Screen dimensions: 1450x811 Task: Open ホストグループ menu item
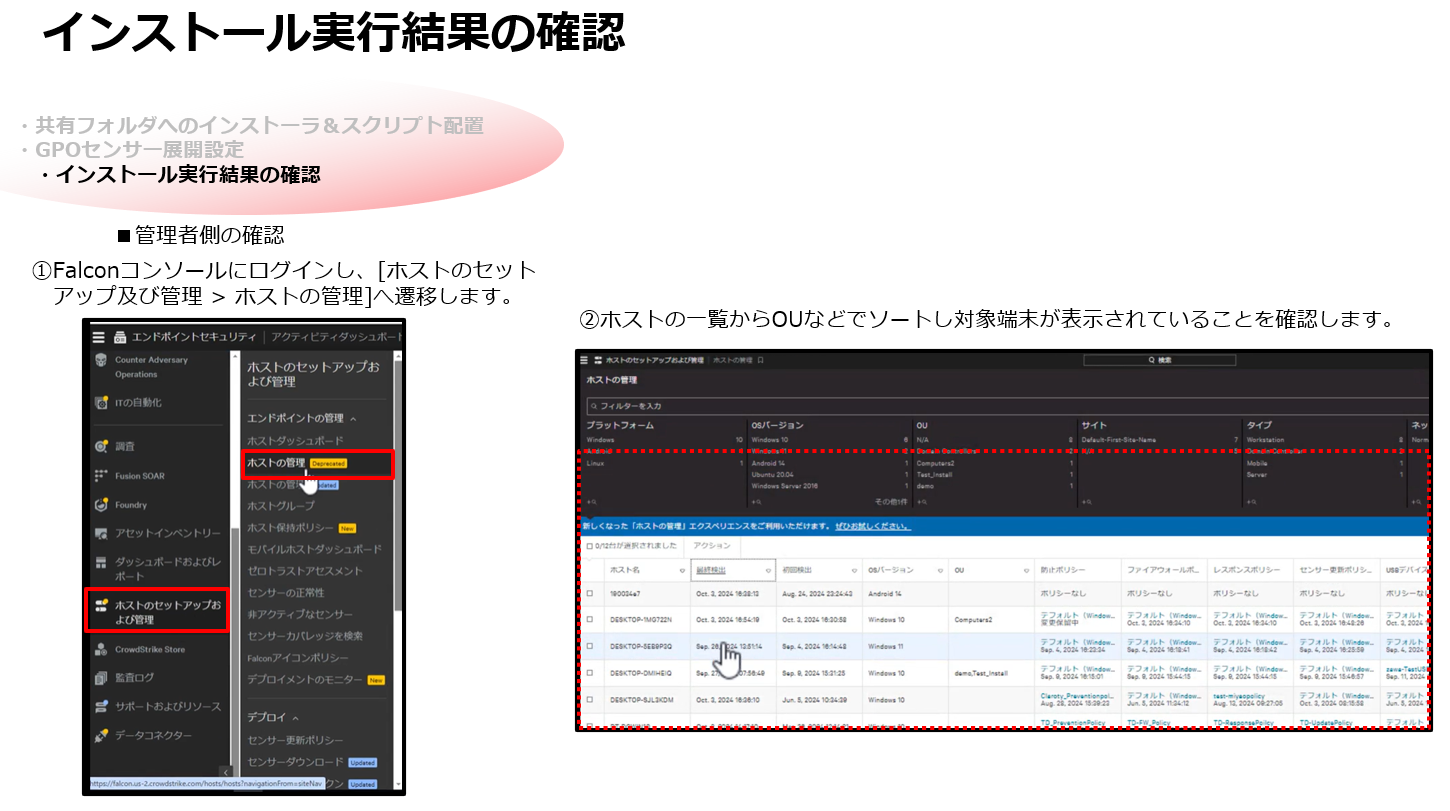click(281, 506)
